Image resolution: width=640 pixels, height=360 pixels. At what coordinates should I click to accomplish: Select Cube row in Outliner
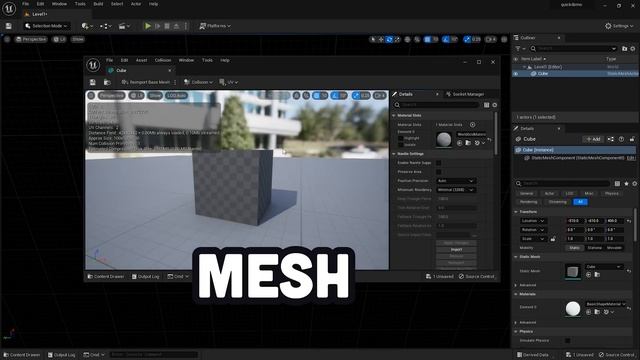(576, 74)
